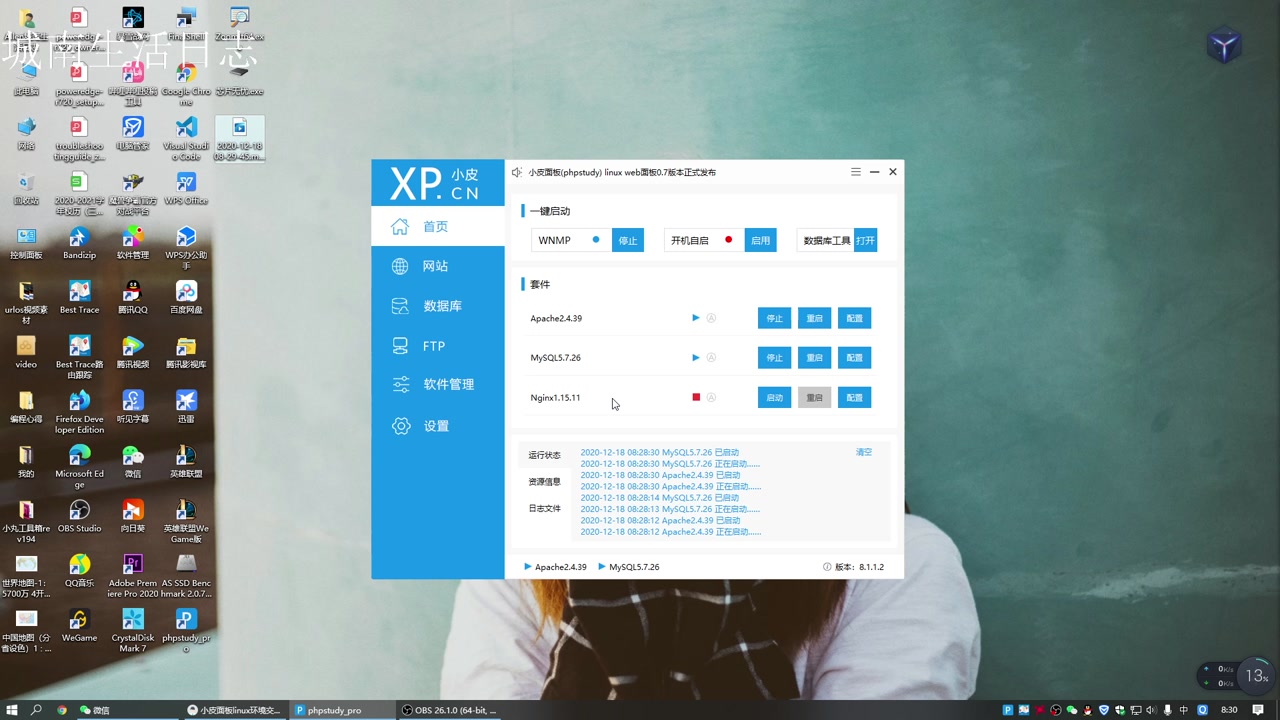1280x720 pixels.
Task: Open Google Chrome desktop icon
Action: click(186, 84)
